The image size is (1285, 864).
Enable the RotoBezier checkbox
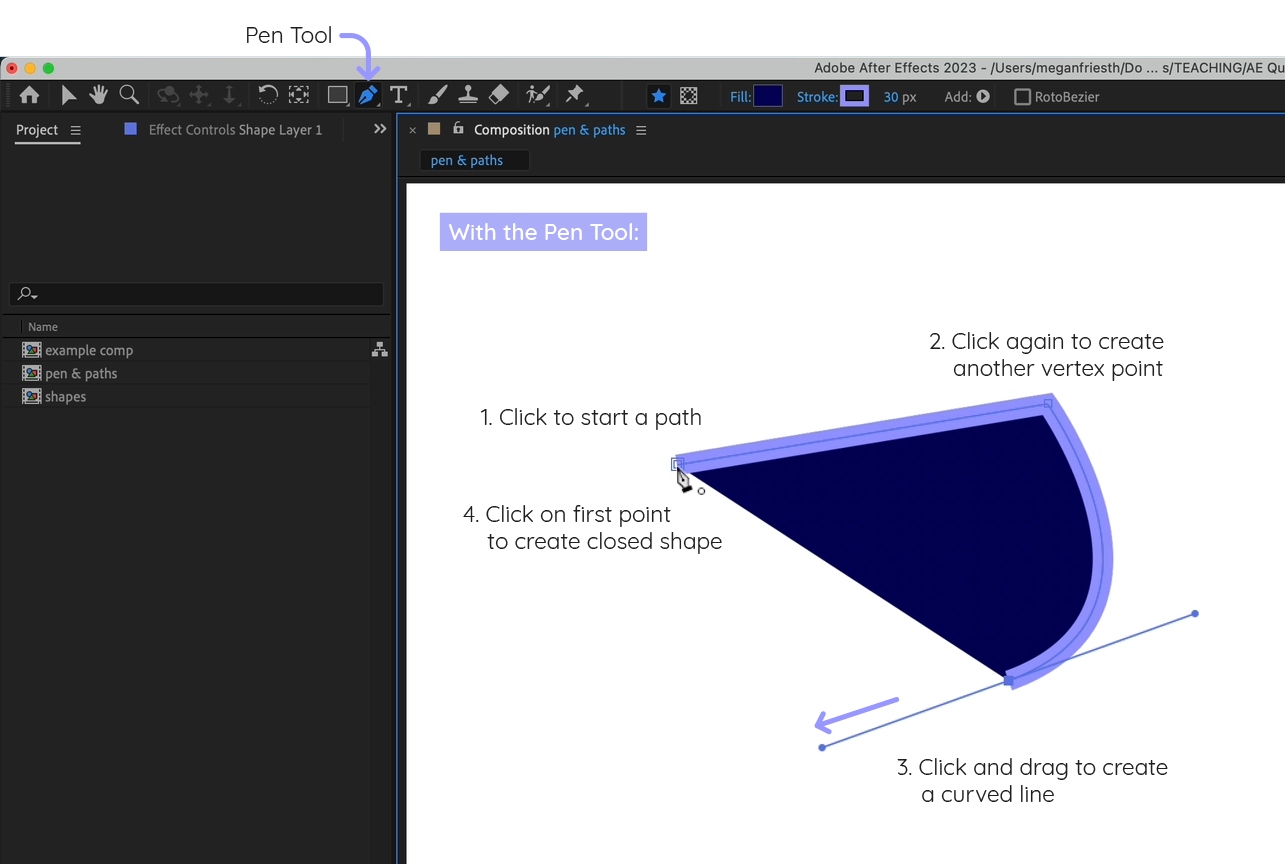(1022, 96)
